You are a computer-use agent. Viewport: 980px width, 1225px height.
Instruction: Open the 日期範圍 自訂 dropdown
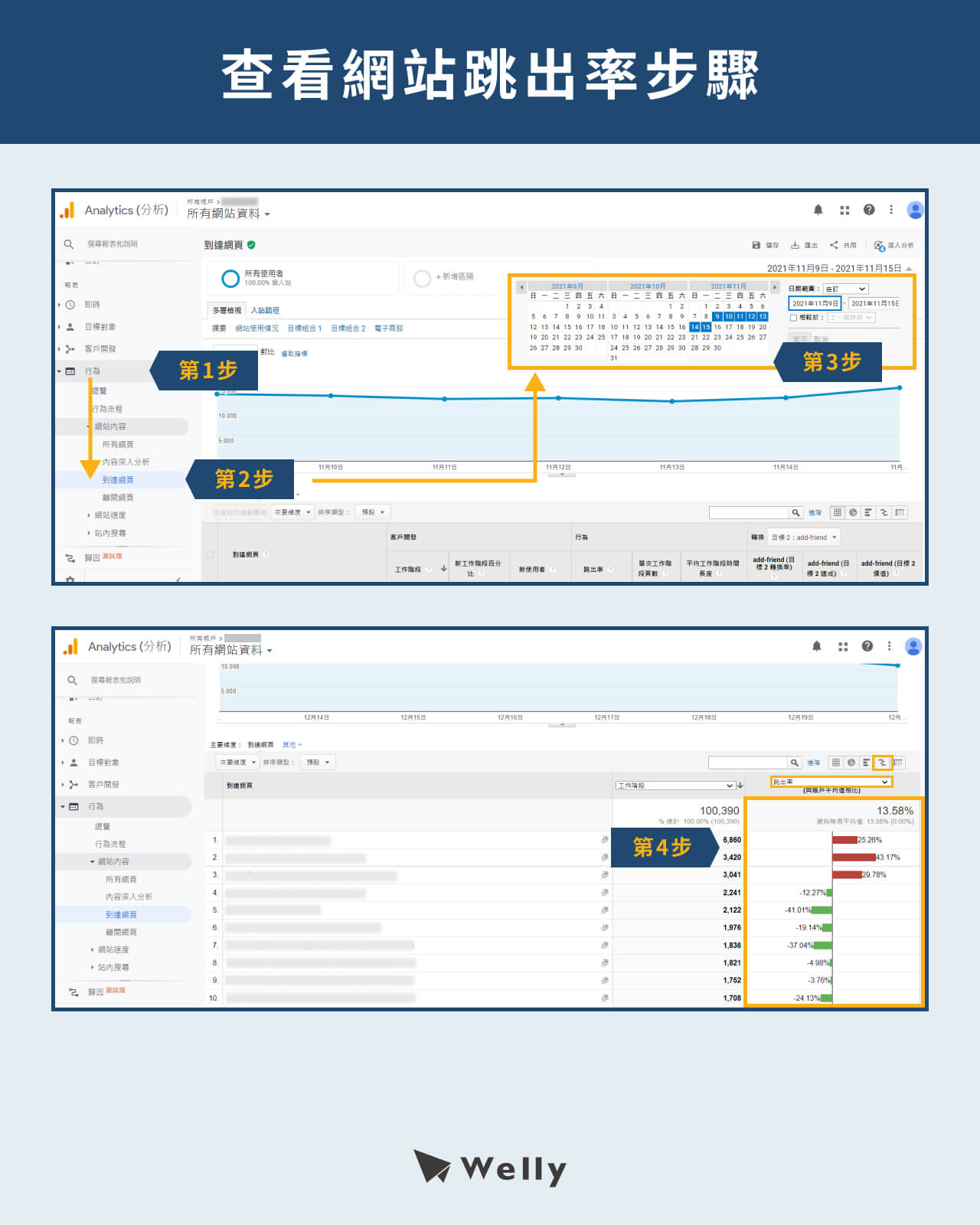pyautogui.click(x=845, y=289)
